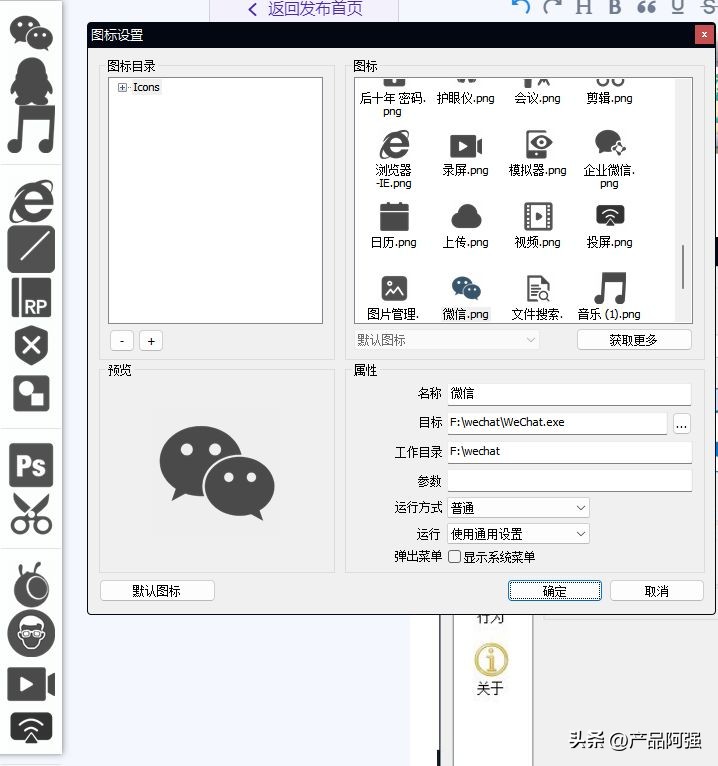This screenshot has width=718, height=766.
Task: Open the QQ penguin icon in the dock
Action: pyautogui.click(x=31, y=81)
